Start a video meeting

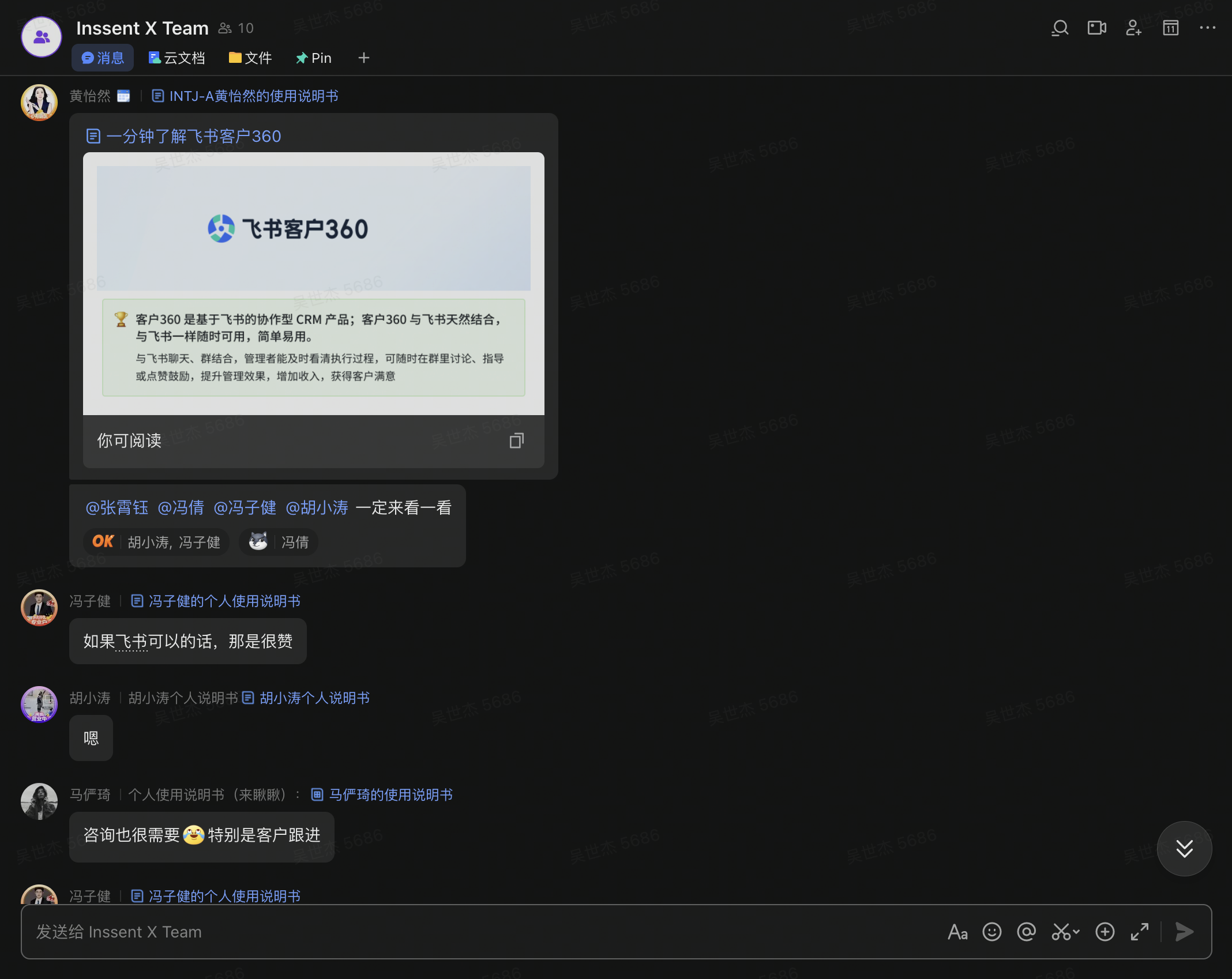[1096, 28]
